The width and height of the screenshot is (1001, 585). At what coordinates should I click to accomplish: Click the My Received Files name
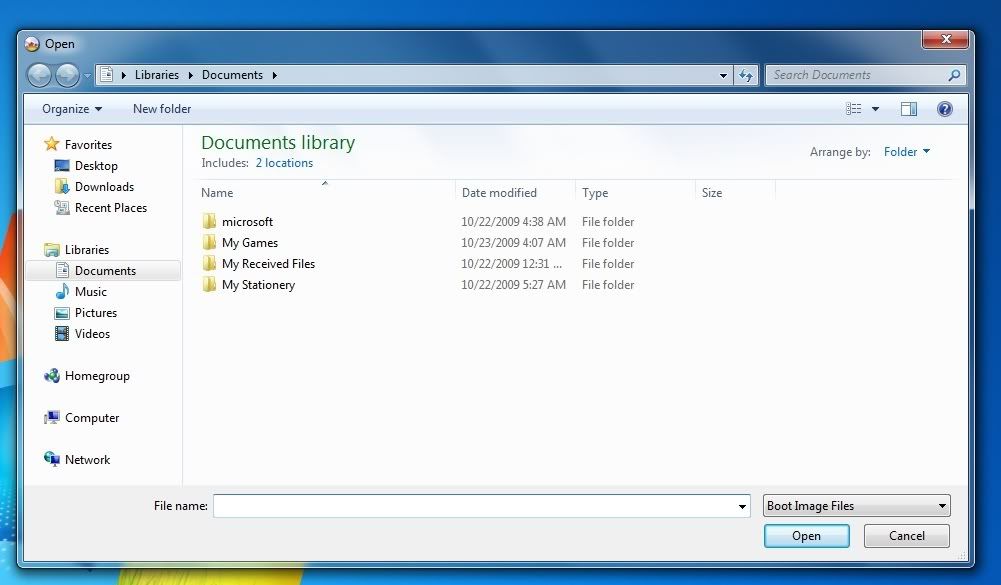(x=268, y=264)
